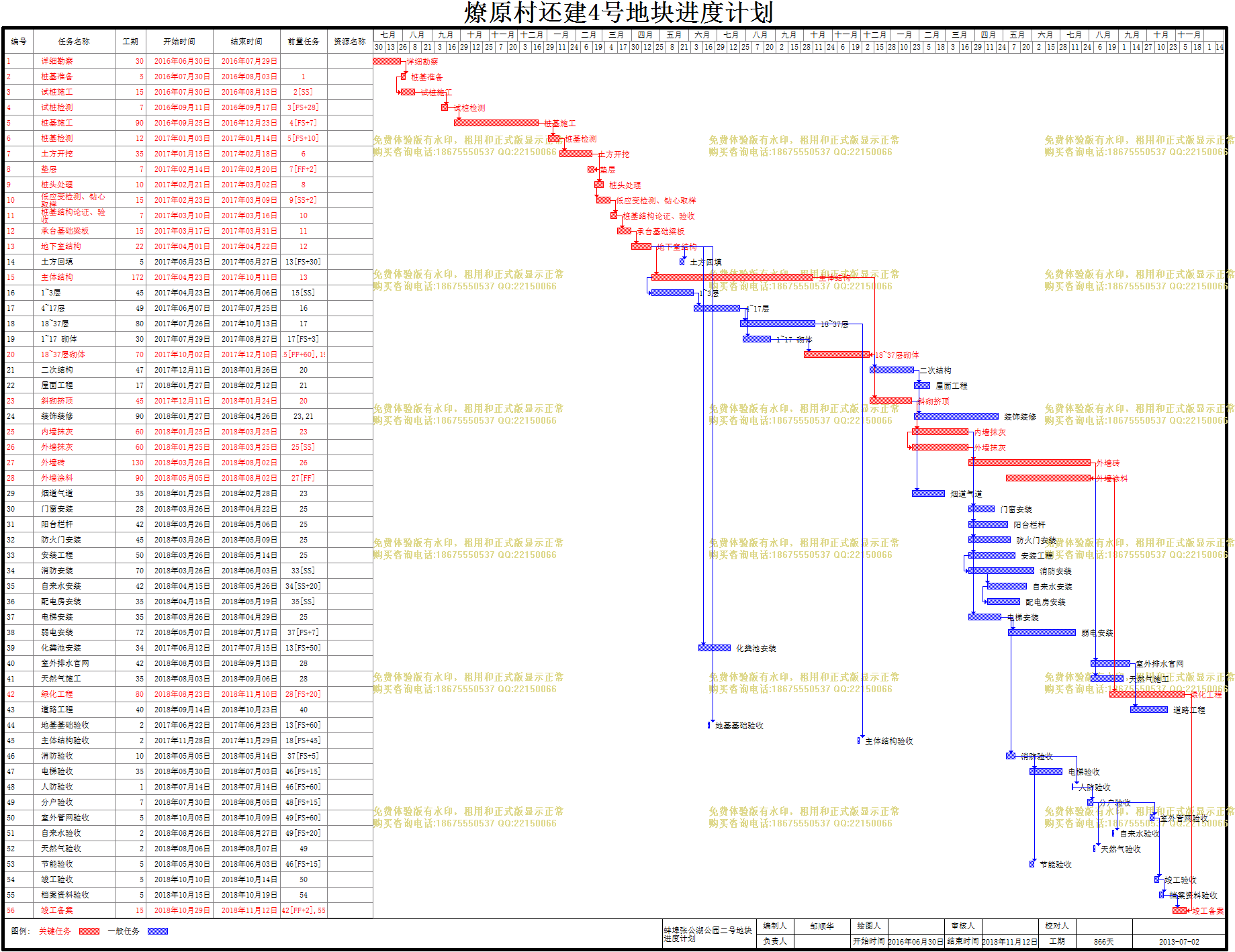
Task: Select the red 主体结构 Gantt bar
Action: [732, 277]
